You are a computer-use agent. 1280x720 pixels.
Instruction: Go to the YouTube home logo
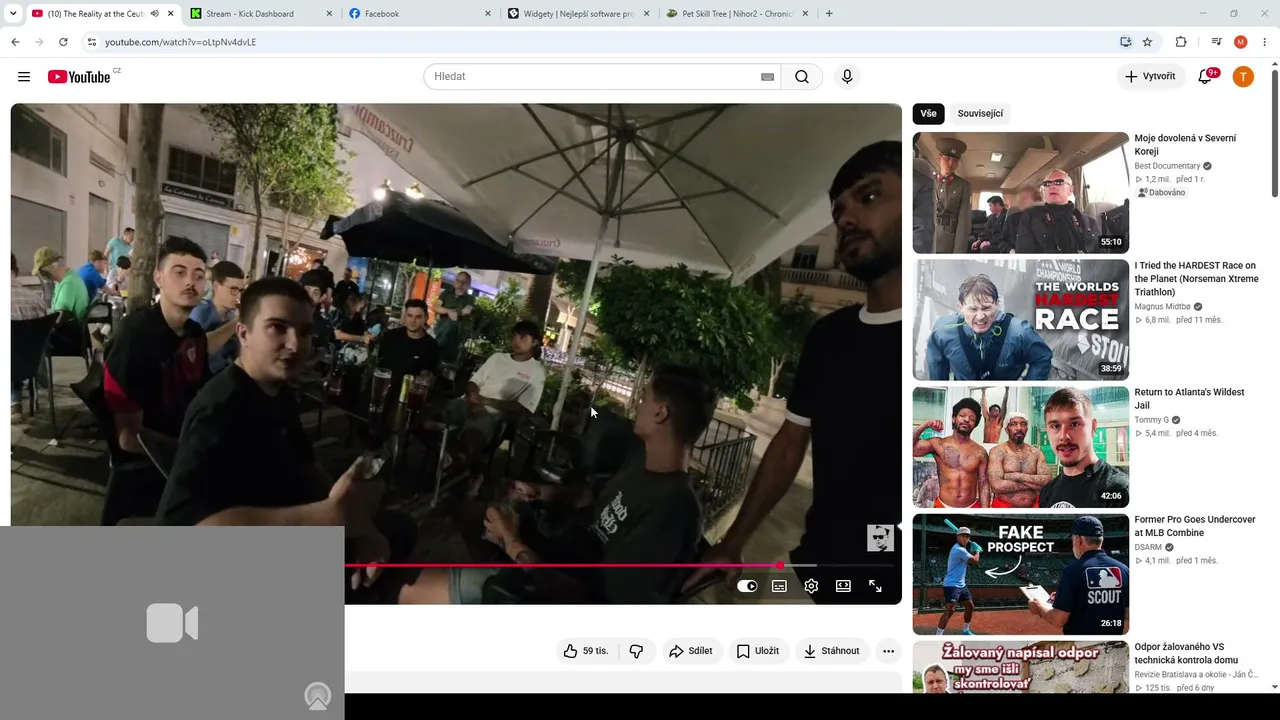[79, 77]
